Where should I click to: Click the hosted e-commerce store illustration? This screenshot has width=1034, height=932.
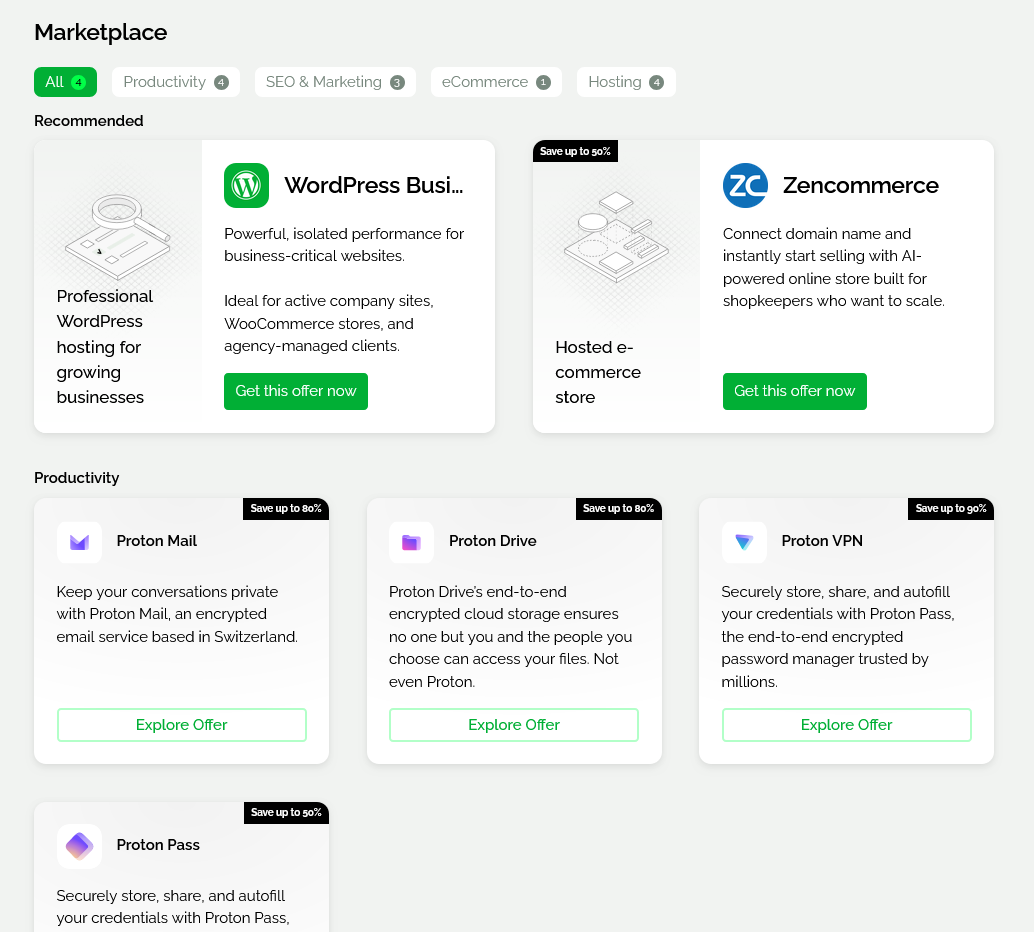tap(616, 237)
